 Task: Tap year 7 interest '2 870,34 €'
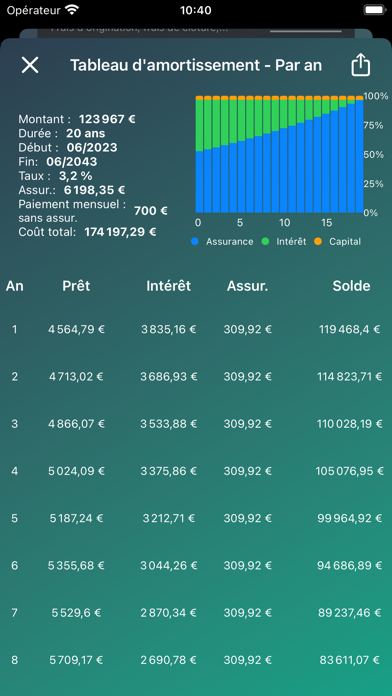pos(169,613)
